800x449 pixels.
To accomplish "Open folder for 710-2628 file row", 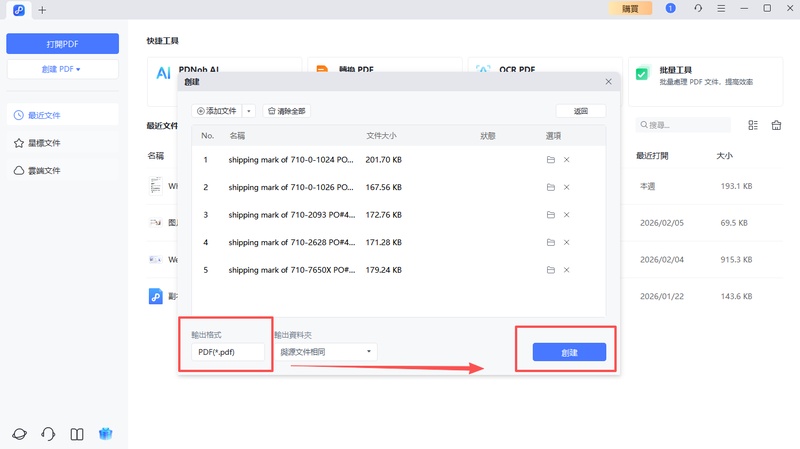I will [551, 242].
